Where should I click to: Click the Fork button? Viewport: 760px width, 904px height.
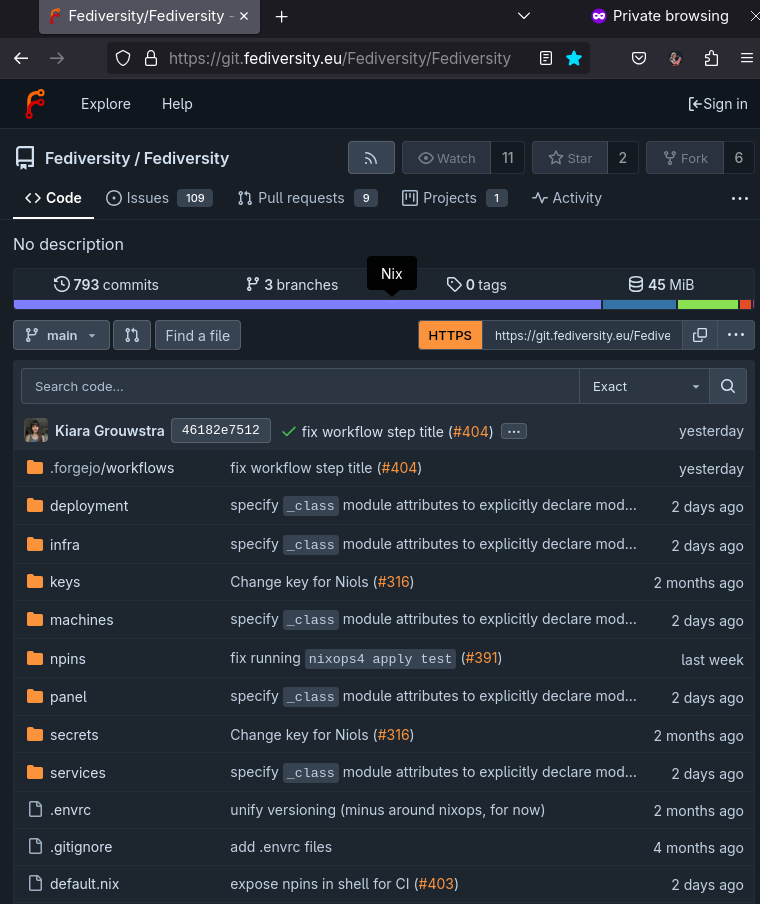685,158
